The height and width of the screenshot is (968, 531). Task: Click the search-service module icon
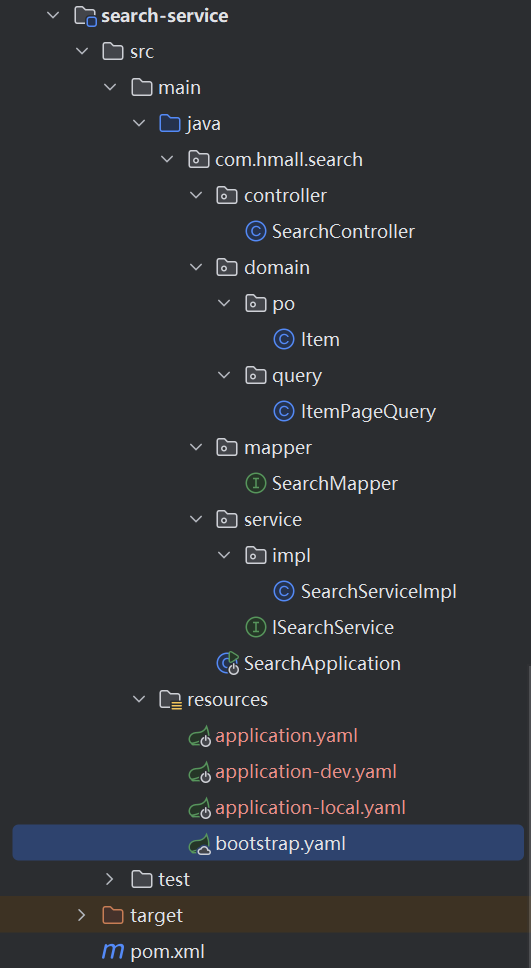pyautogui.click(x=85, y=15)
